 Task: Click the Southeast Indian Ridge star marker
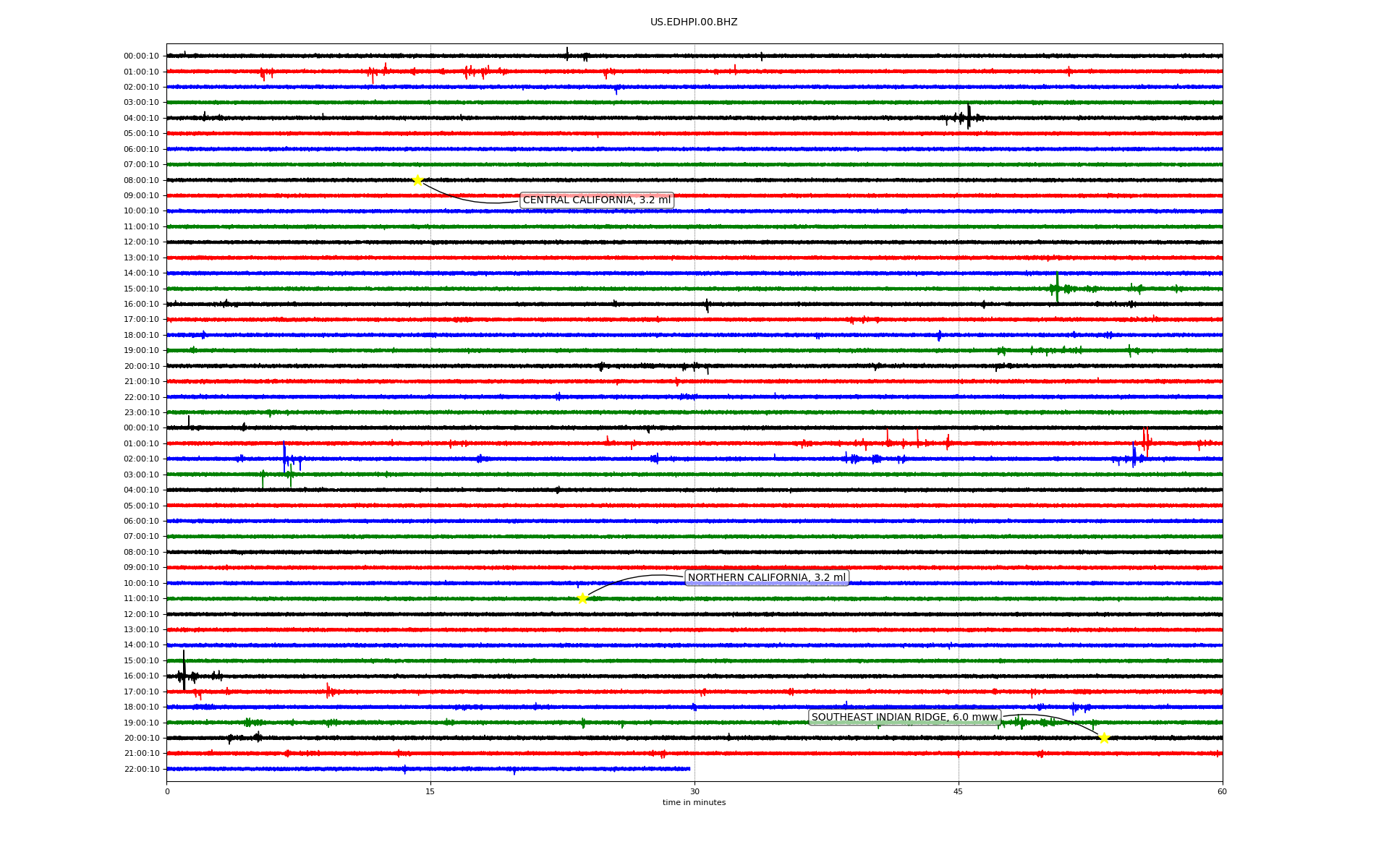(x=1104, y=738)
